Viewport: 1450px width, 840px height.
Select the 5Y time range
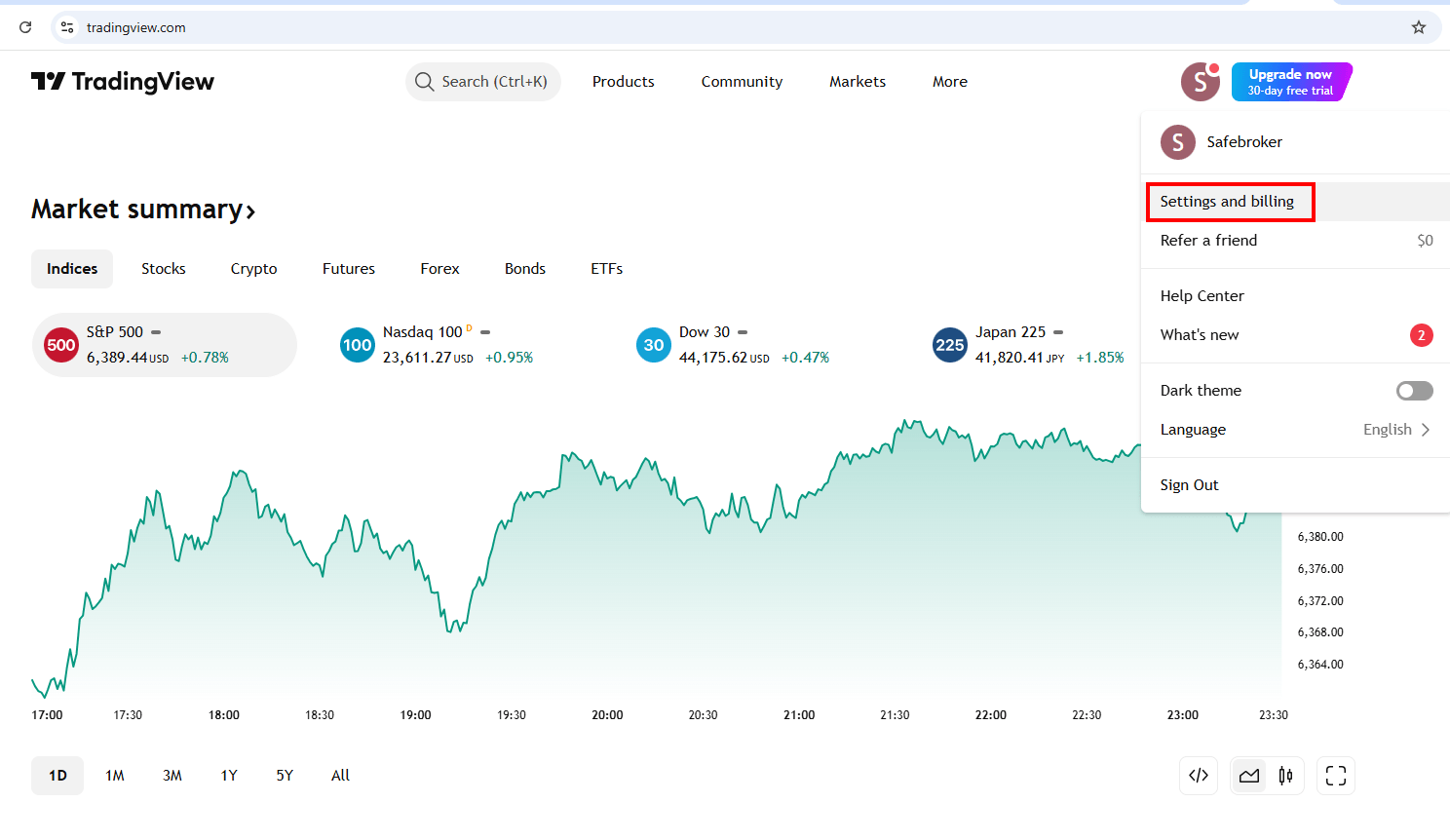285,776
